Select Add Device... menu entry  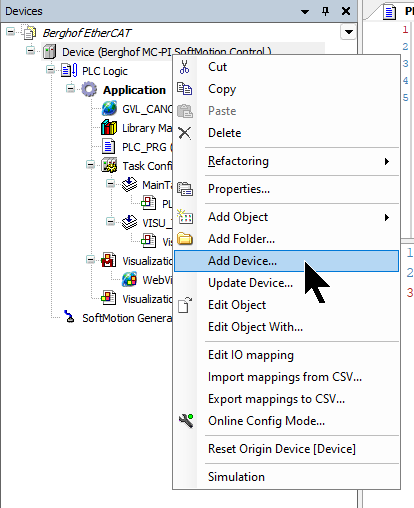tap(287, 261)
